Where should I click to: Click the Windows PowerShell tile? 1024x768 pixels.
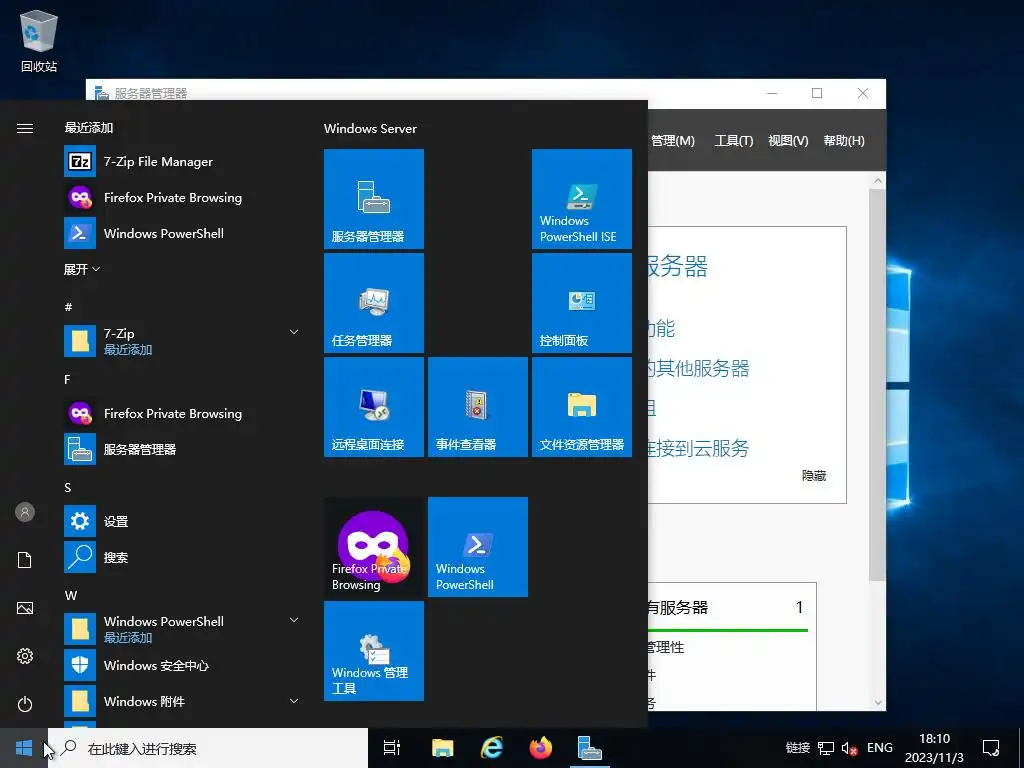(477, 547)
